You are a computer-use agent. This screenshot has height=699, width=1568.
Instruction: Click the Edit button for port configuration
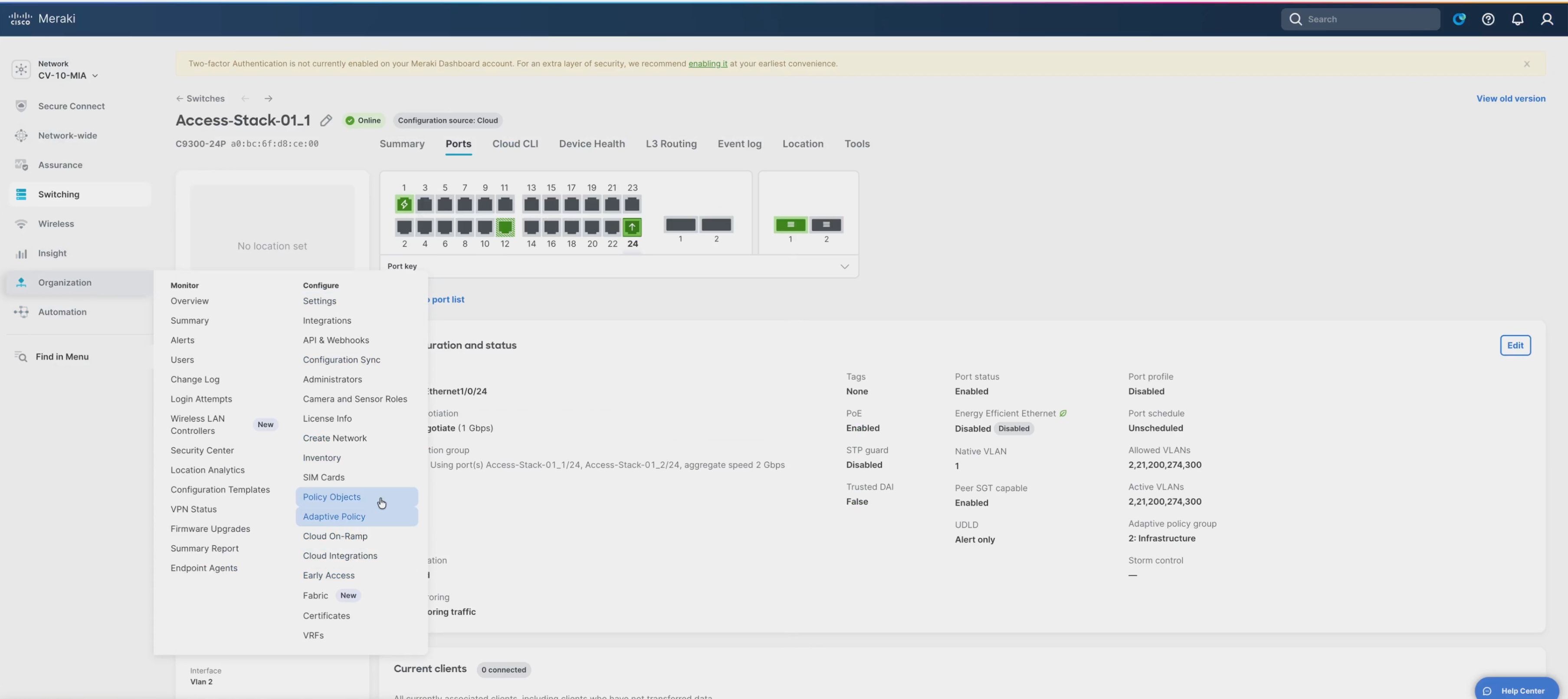pos(1515,346)
